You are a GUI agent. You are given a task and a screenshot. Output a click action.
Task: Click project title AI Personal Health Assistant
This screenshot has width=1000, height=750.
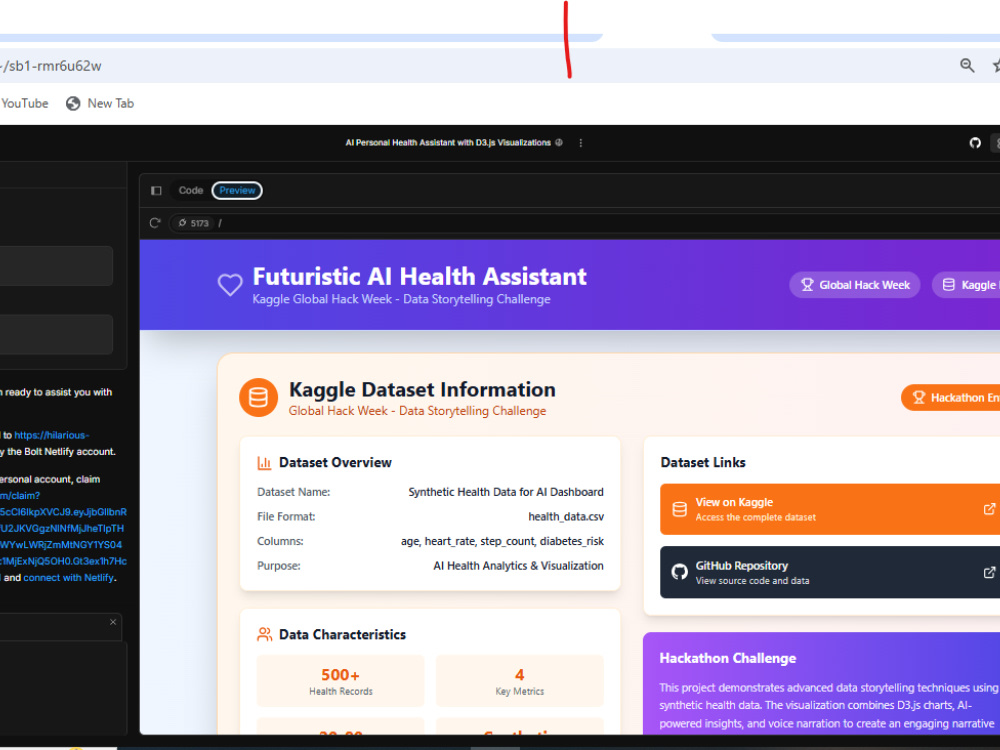click(448, 143)
